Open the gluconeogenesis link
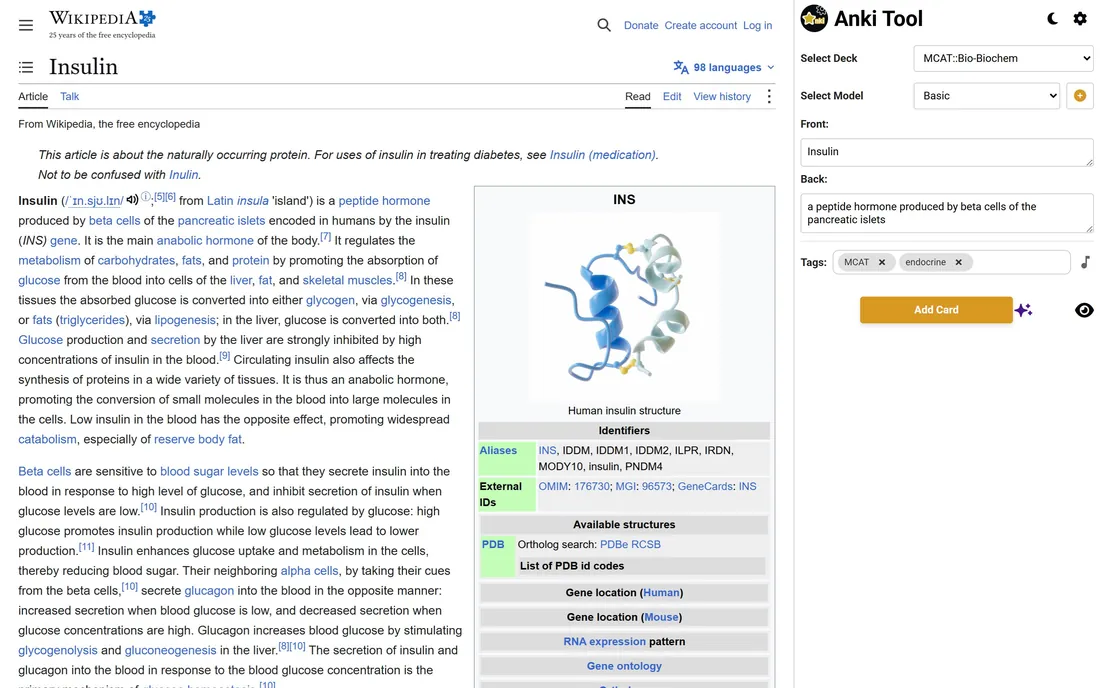1100x688 pixels. [170, 650]
